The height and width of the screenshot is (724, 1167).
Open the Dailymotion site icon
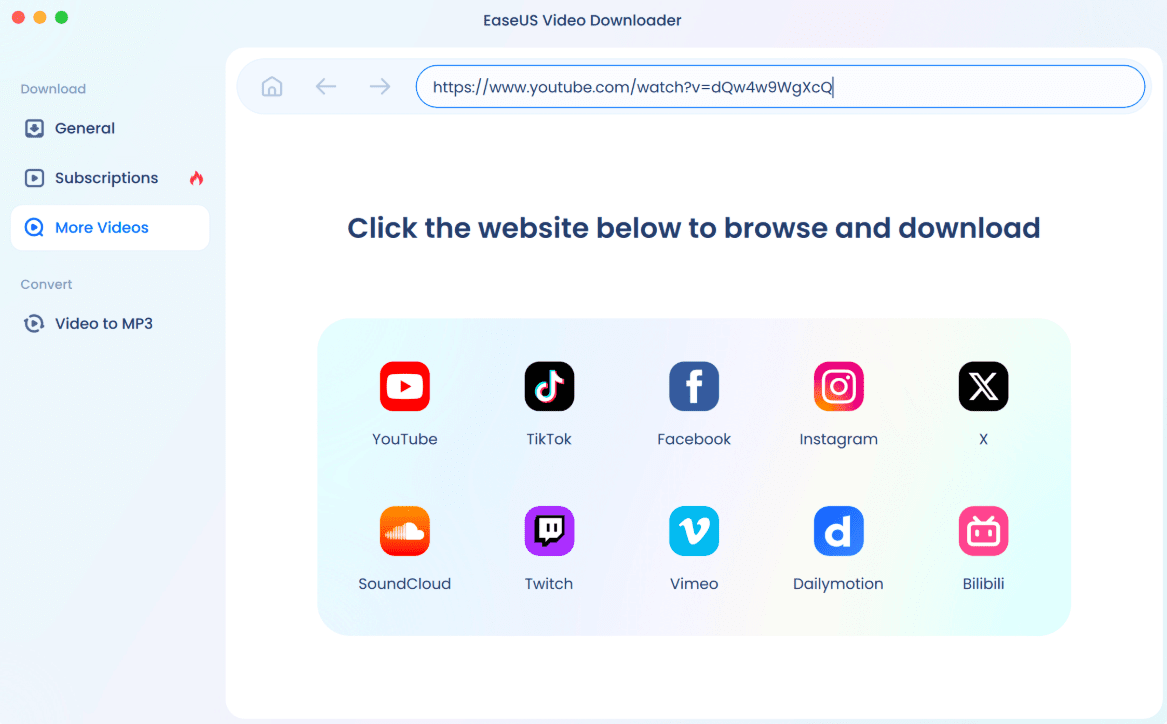coord(839,531)
